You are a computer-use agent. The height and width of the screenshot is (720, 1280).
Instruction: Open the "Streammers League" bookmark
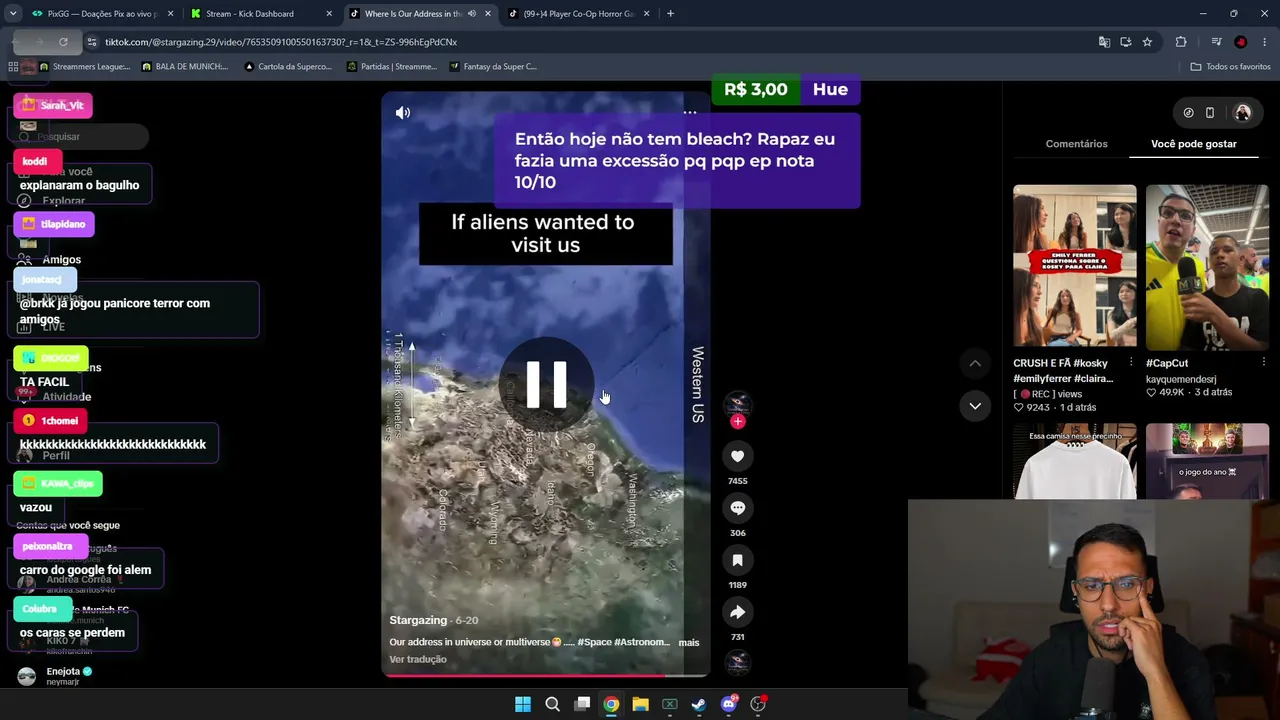click(x=84, y=67)
